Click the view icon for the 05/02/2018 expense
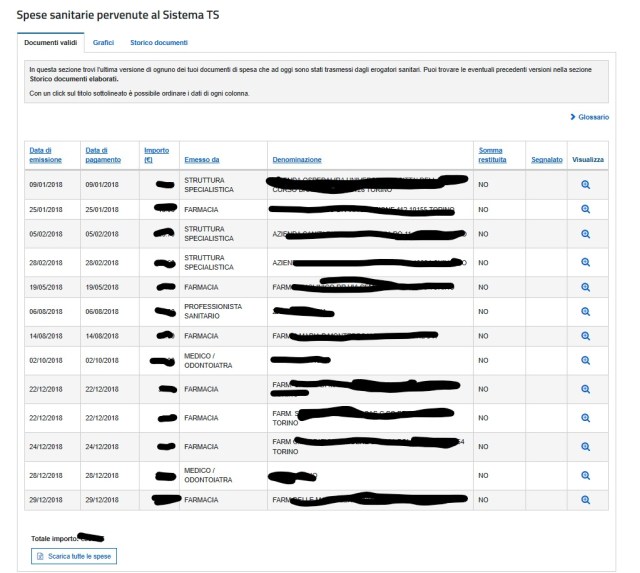 pyautogui.click(x=586, y=235)
